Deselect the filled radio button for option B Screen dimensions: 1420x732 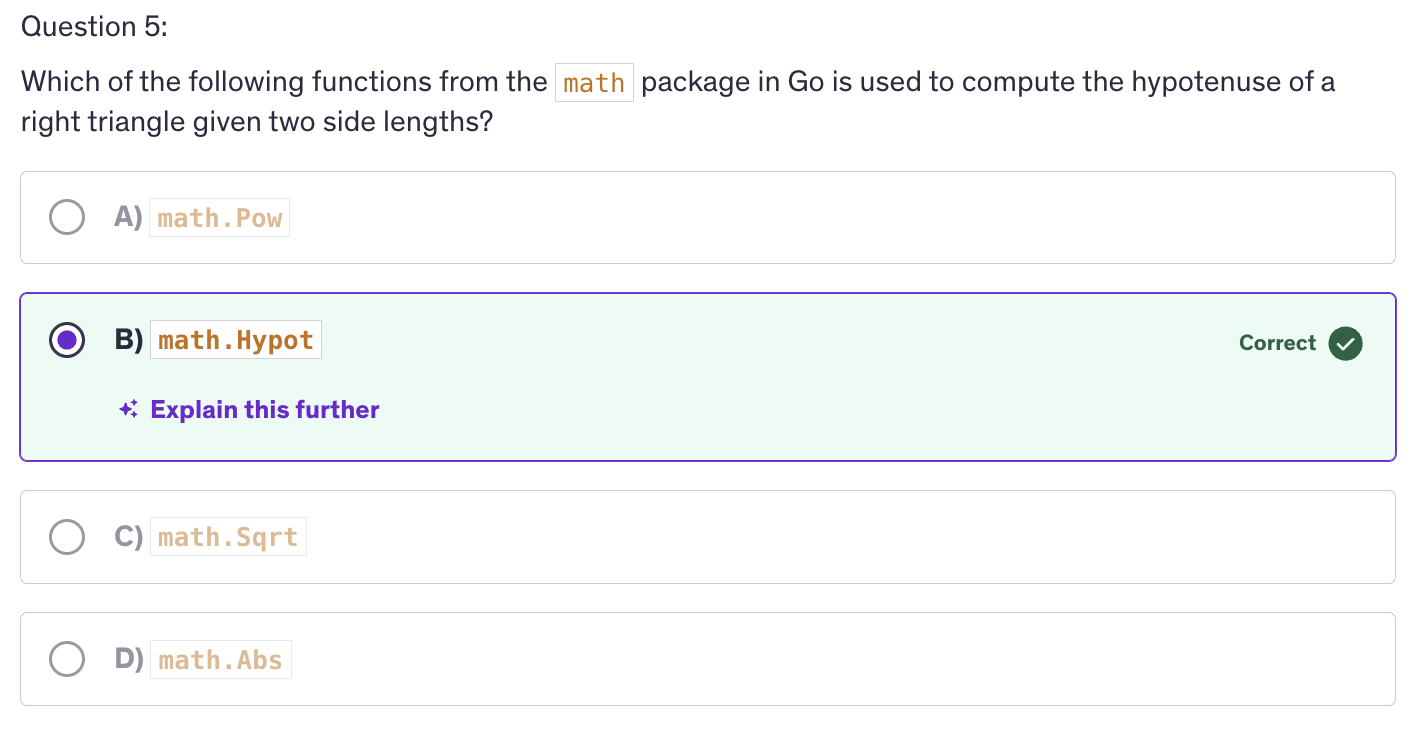click(x=67, y=340)
